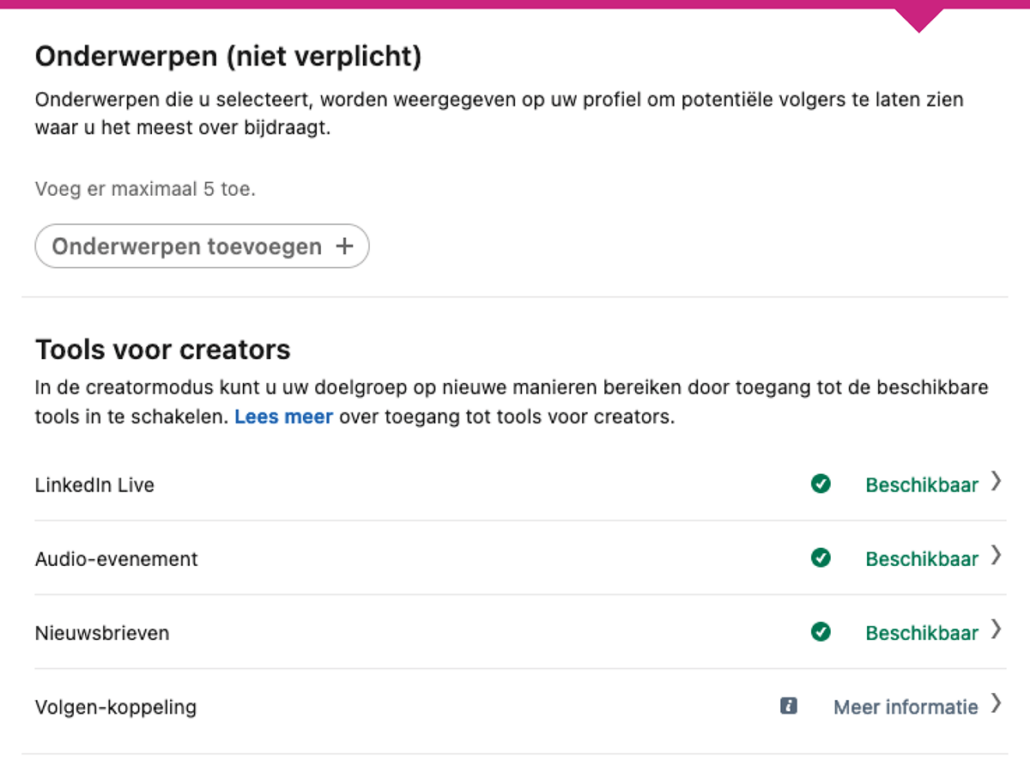Viewport: 1030px width, 773px height.
Task: Open the Volgen-koppeling chevron arrow
Action: (996, 704)
